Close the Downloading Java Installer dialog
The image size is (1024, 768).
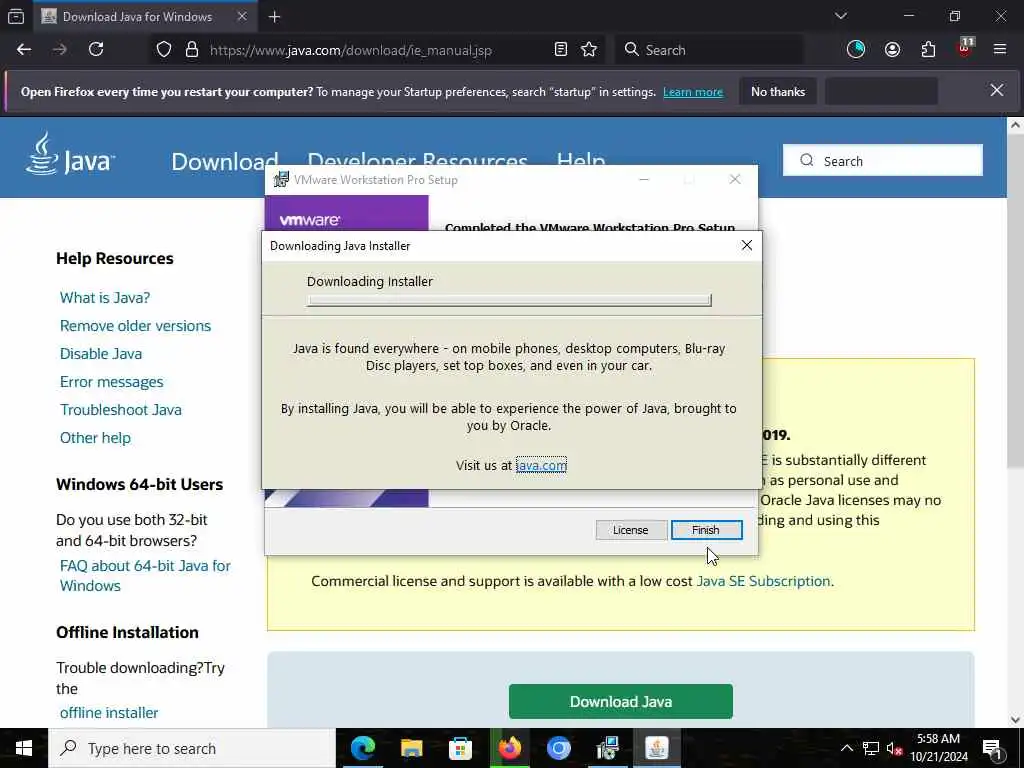746,246
